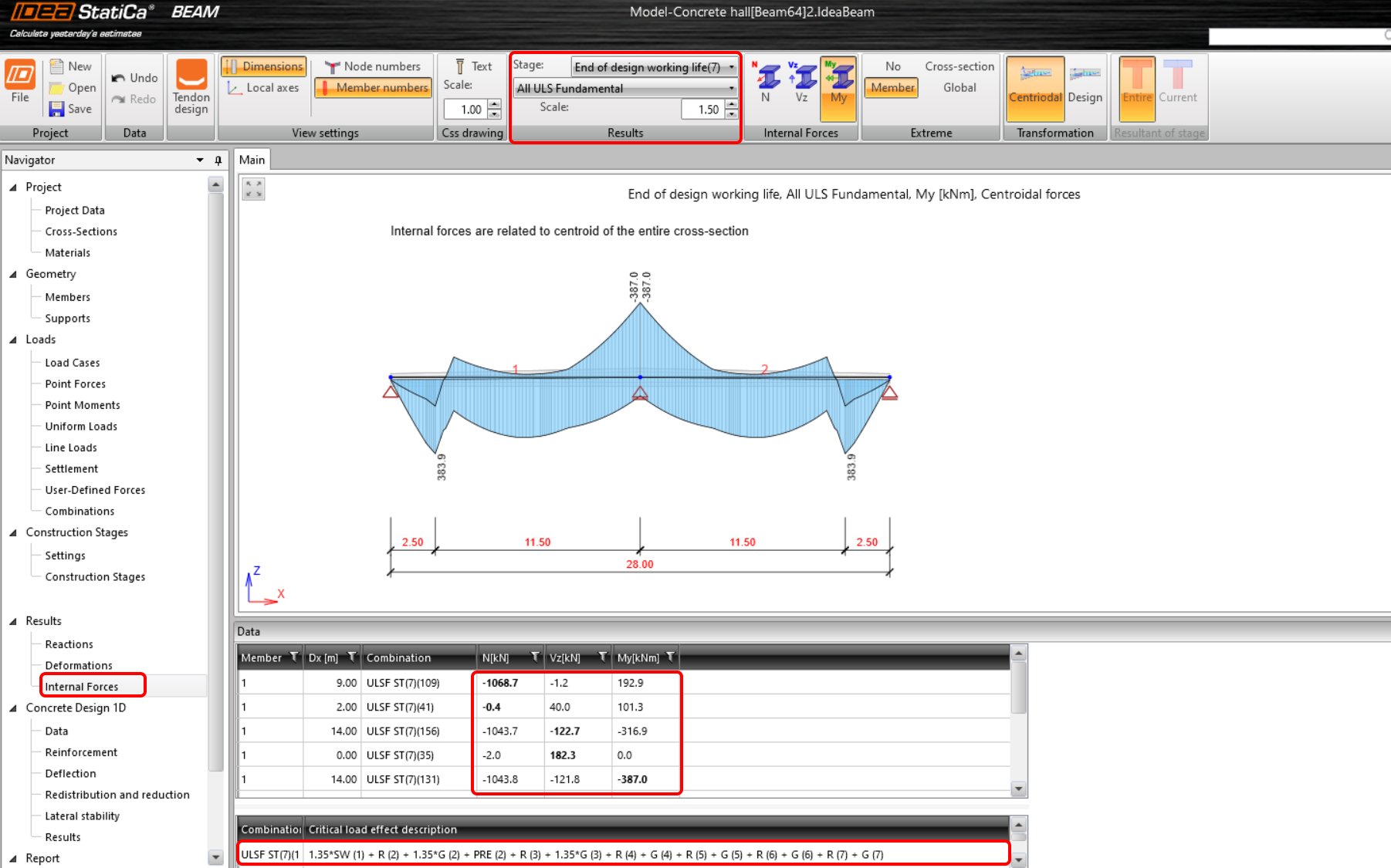Open Combinations in navigator
1391x868 pixels.
coord(80,511)
